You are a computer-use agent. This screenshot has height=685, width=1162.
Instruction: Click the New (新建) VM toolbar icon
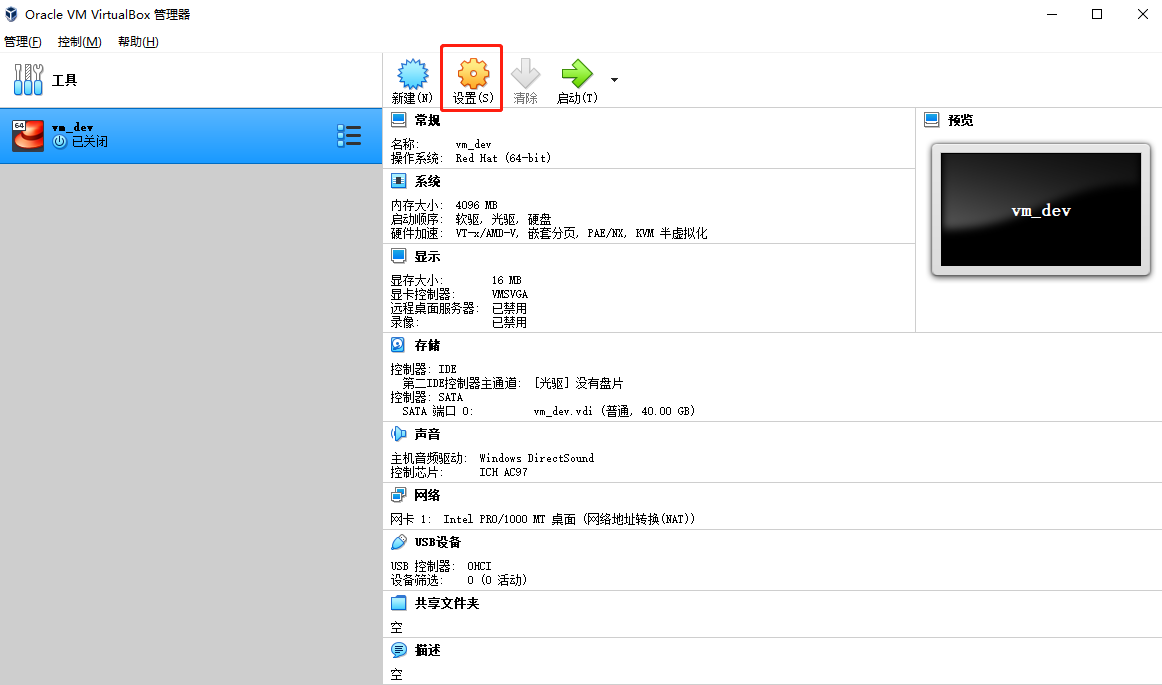click(412, 74)
